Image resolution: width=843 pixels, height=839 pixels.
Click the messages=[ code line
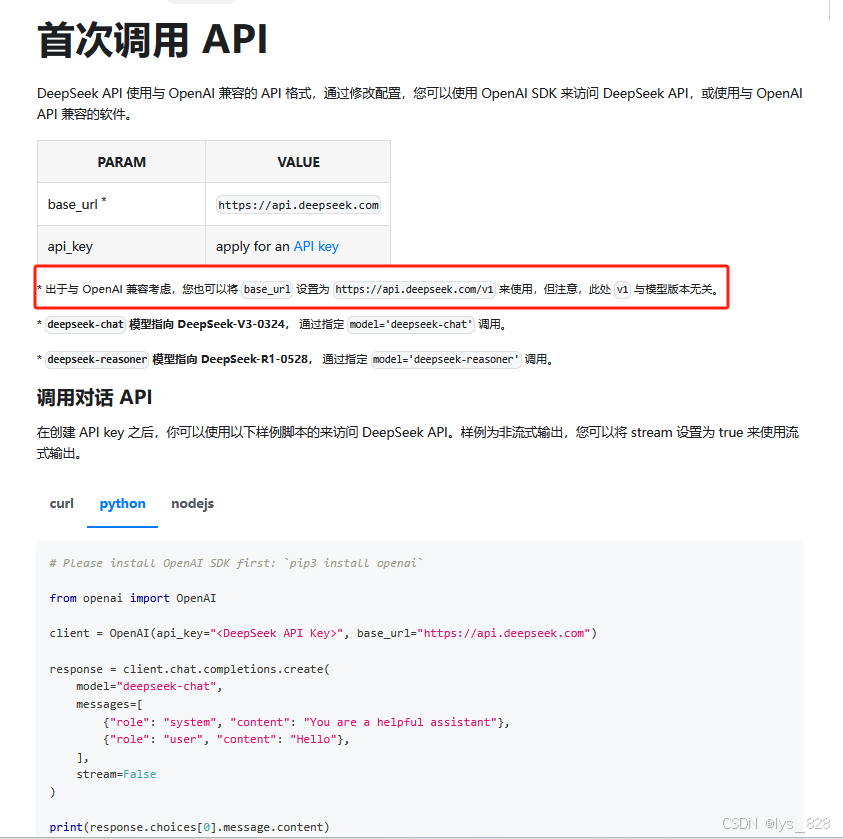109,704
